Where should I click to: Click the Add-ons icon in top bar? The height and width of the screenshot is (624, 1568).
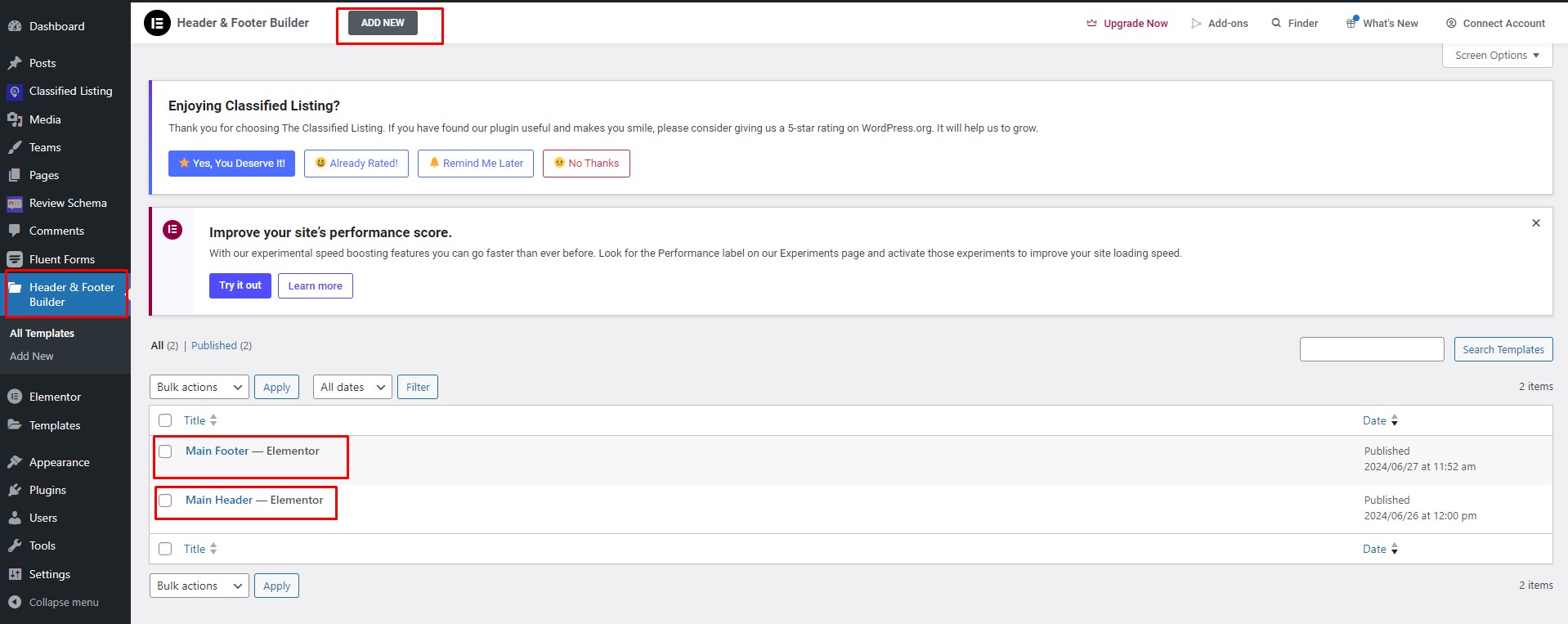click(x=1197, y=24)
